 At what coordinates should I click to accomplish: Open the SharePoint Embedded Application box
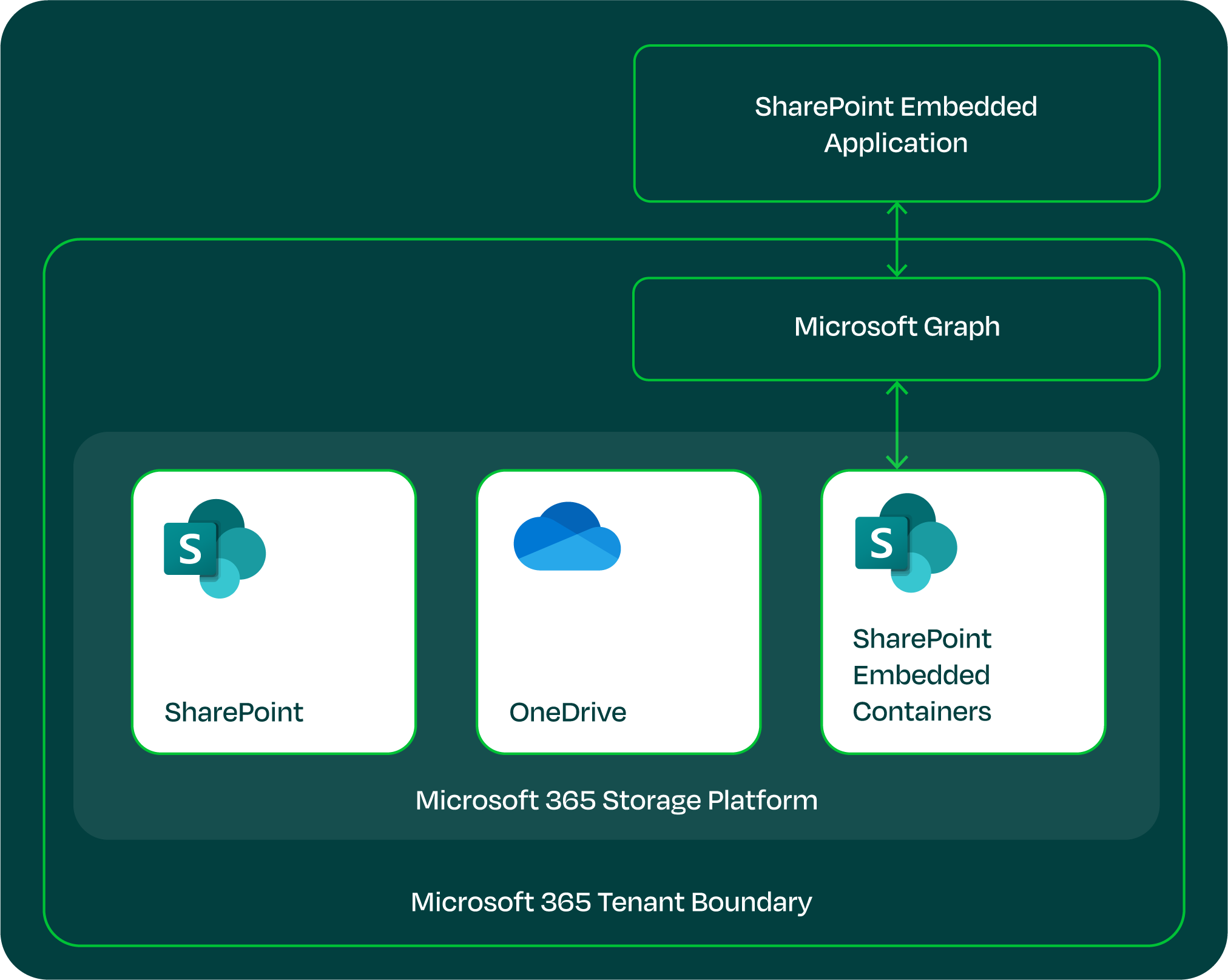(897, 121)
